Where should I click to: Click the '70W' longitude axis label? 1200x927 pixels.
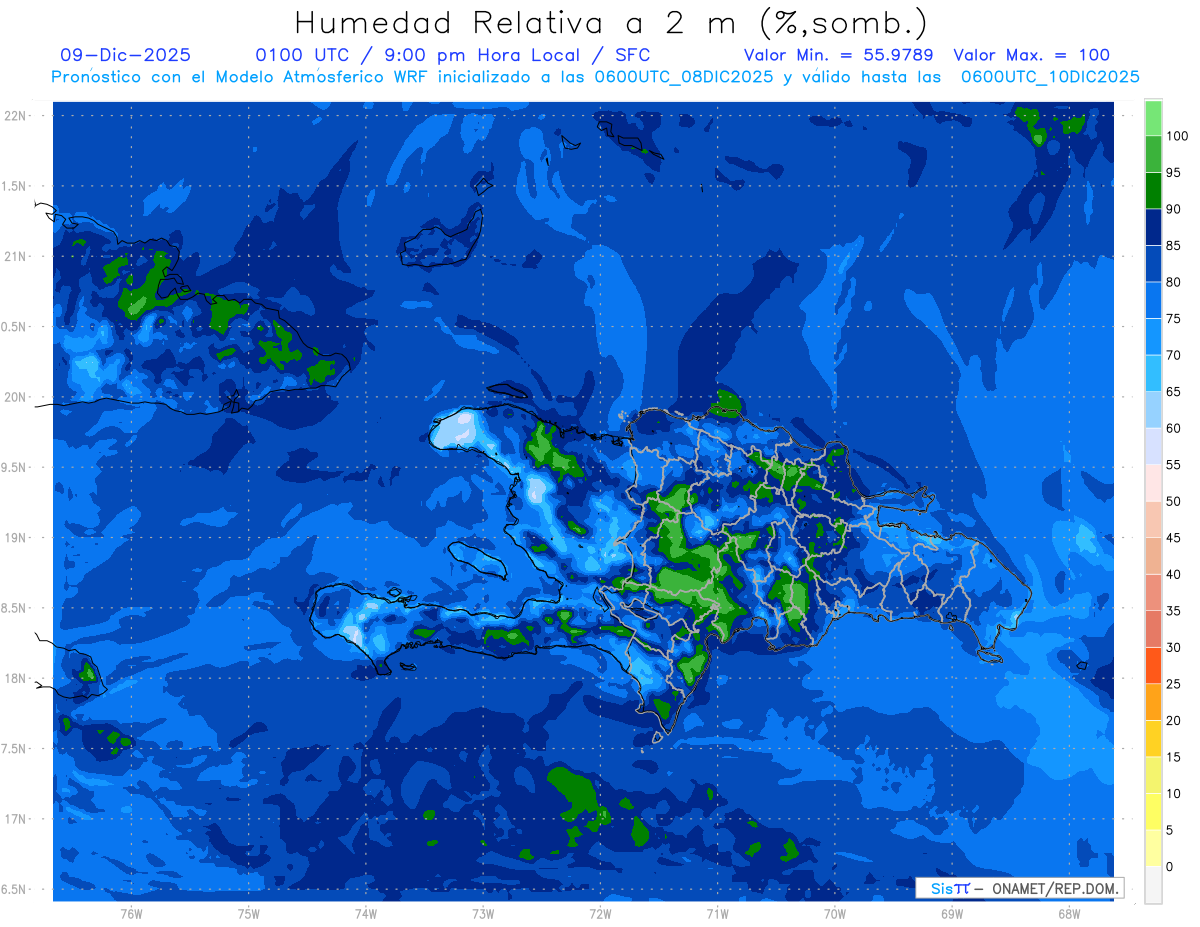tap(835, 914)
